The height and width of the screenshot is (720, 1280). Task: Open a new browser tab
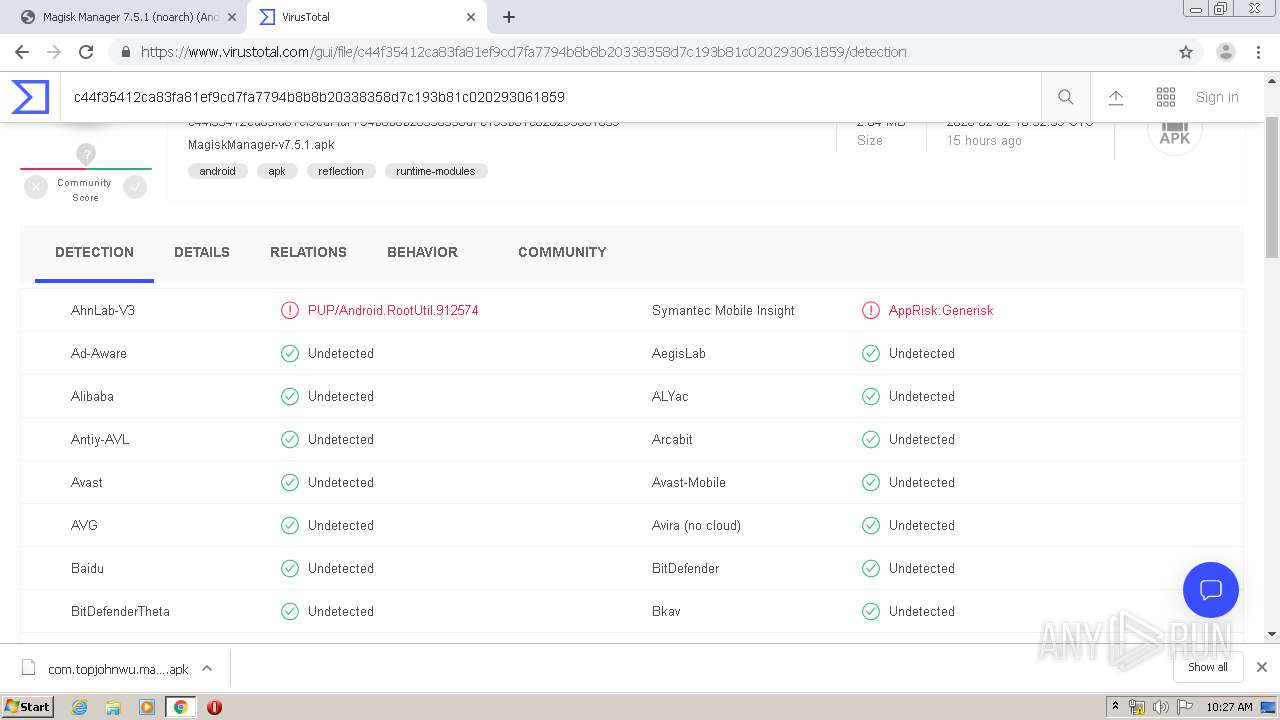(509, 17)
